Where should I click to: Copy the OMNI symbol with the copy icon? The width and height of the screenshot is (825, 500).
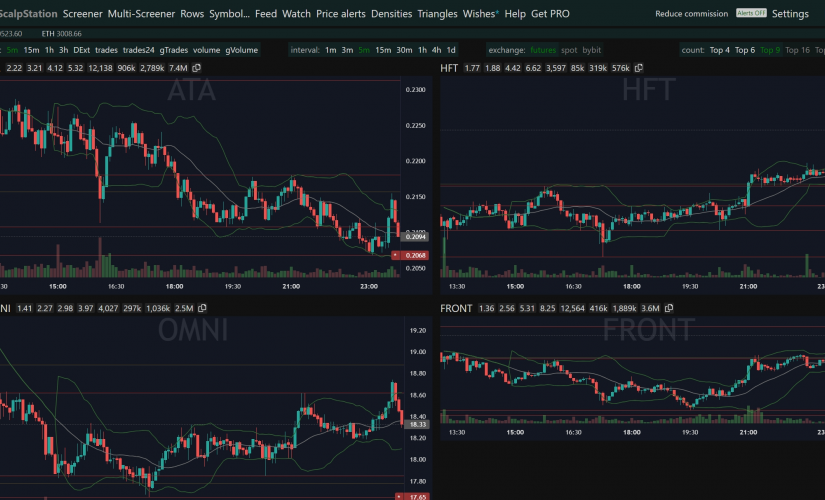coord(202,308)
